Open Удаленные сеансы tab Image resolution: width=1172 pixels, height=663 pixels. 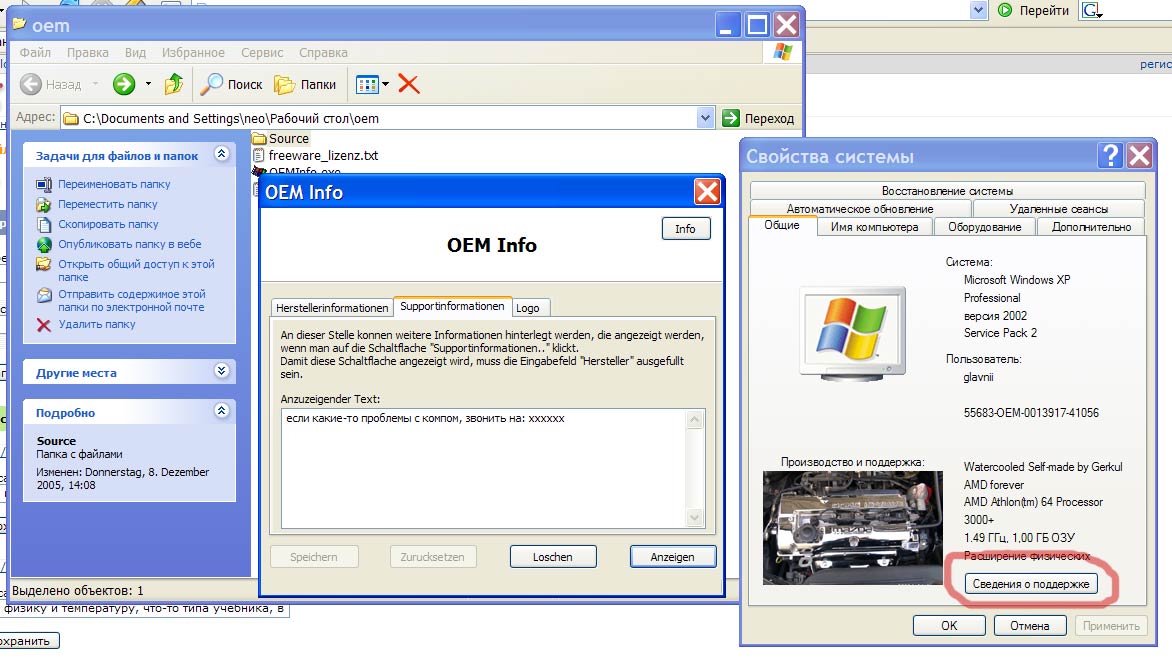point(1058,209)
